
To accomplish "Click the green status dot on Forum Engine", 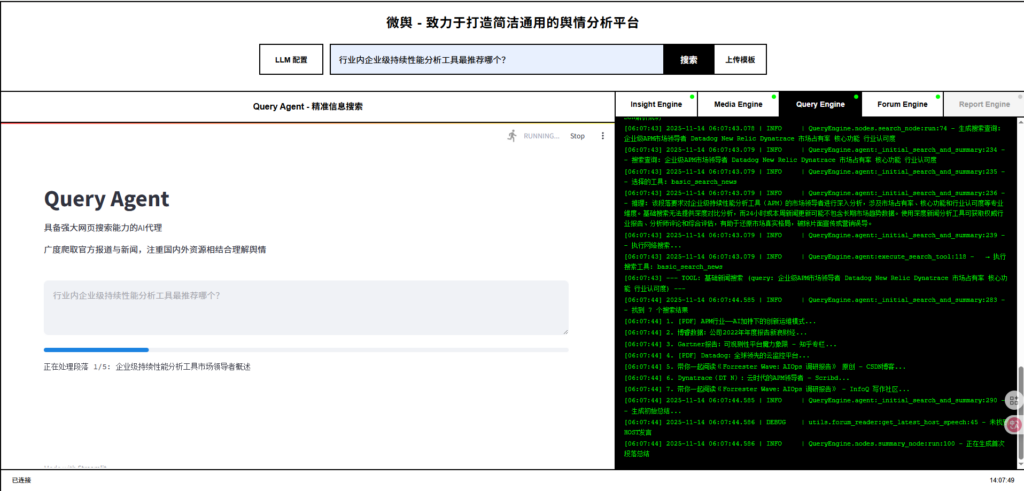I will tap(939, 97).
